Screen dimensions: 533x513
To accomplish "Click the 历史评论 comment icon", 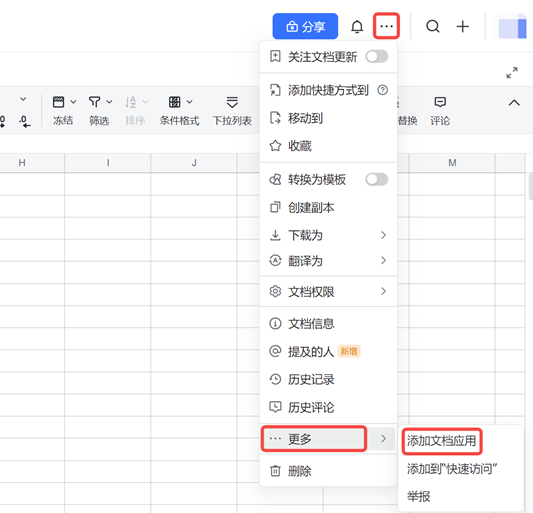I will point(275,407).
